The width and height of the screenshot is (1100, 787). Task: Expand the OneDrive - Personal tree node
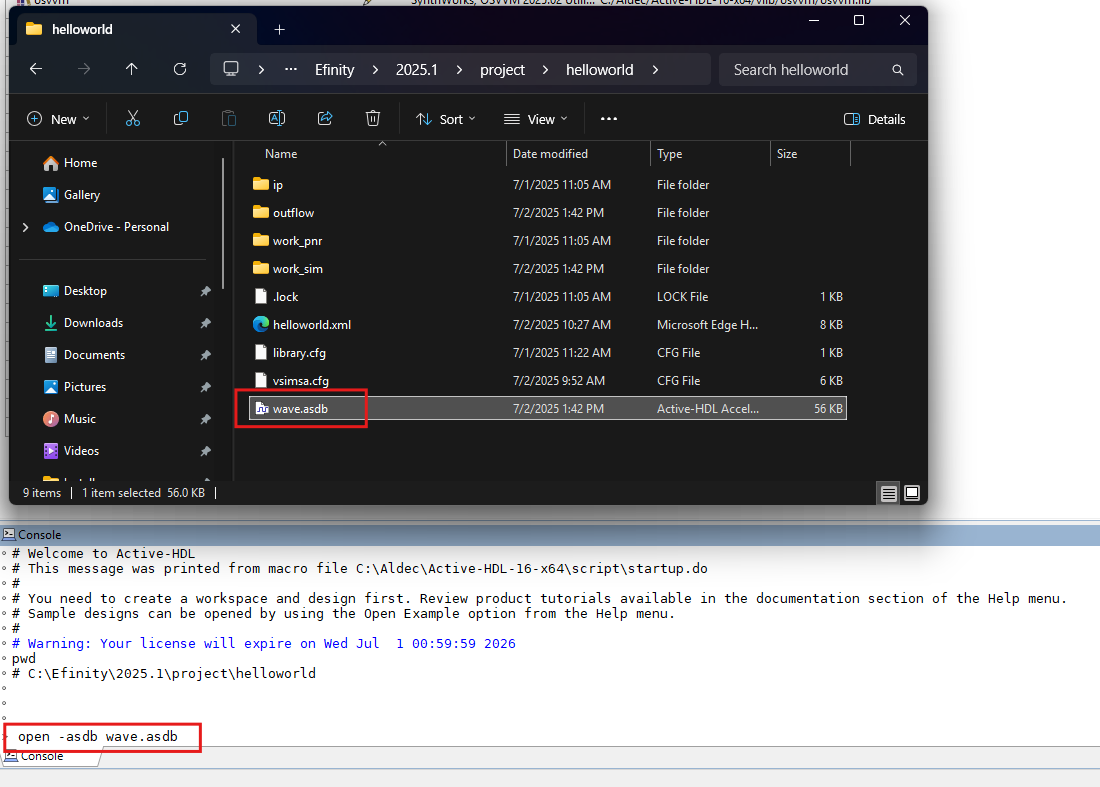coord(26,227)
